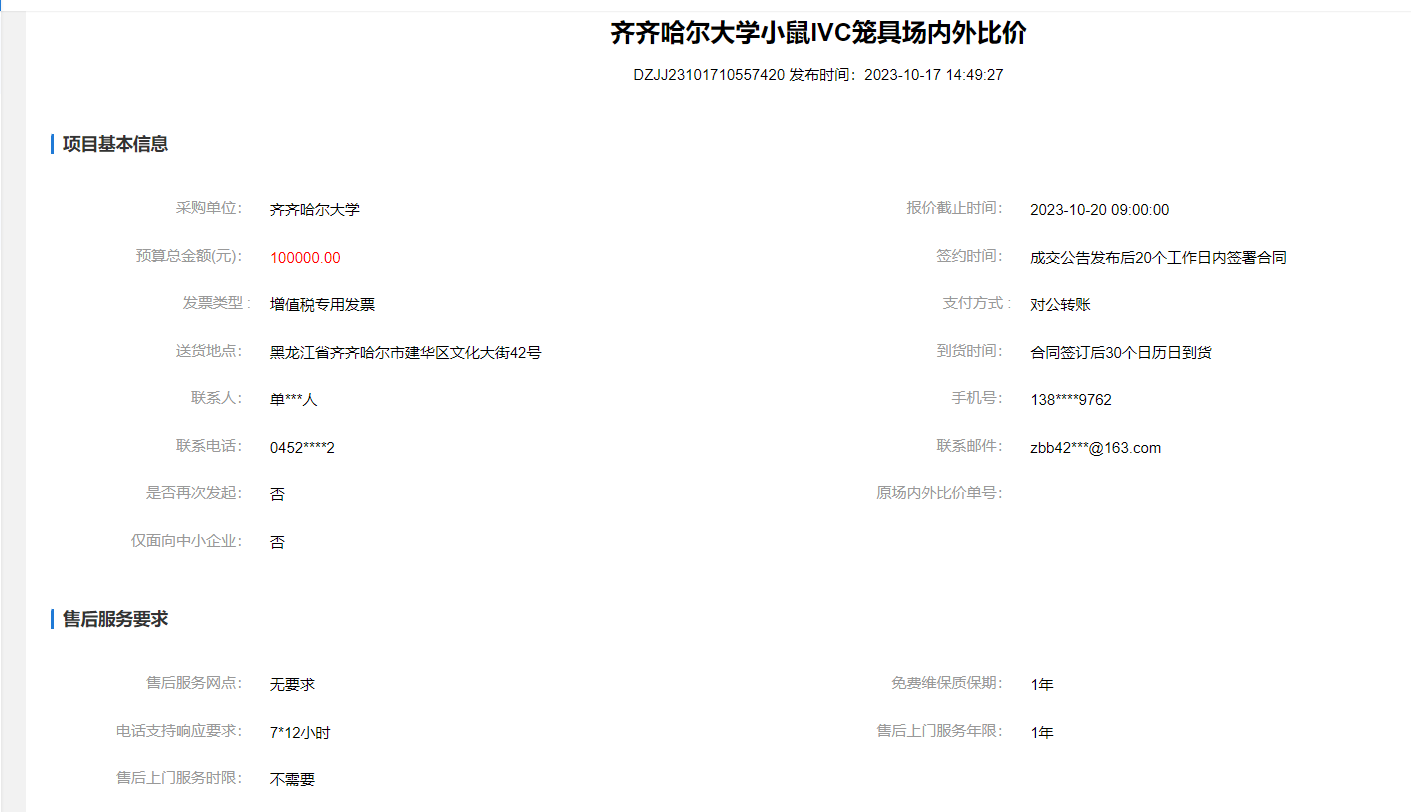This screenshot has height=812, width=1411.
Task: Click the signing time 成交公告发布后20个工作日内签署合同
Action: 1158,258
